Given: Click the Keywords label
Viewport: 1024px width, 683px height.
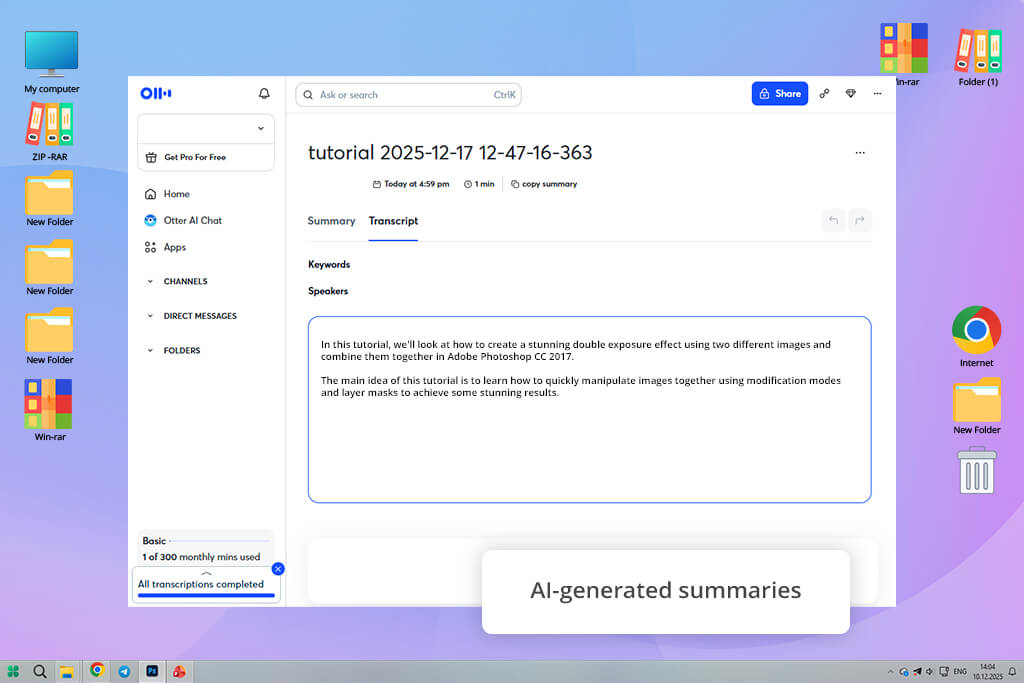Looking at the screenshot, I should pos(329,264).
